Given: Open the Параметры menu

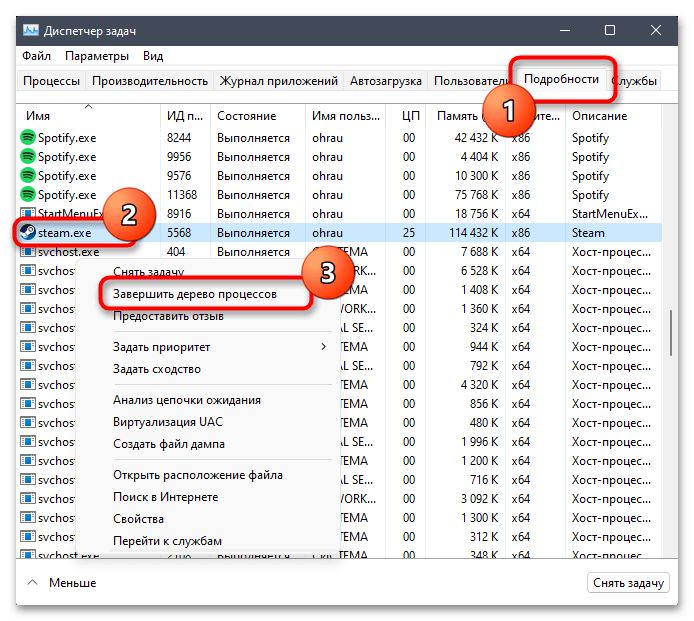Looking at the screenshot, I should [96, 56].
